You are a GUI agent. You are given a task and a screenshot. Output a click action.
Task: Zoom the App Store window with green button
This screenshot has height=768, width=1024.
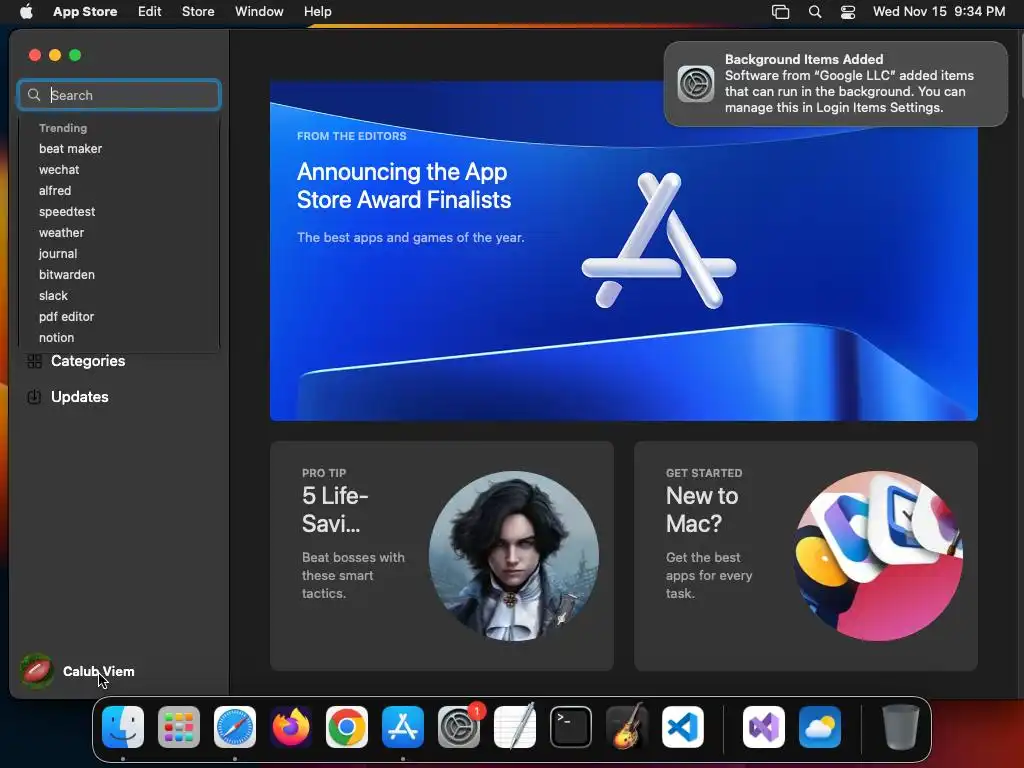coord(75,56)
